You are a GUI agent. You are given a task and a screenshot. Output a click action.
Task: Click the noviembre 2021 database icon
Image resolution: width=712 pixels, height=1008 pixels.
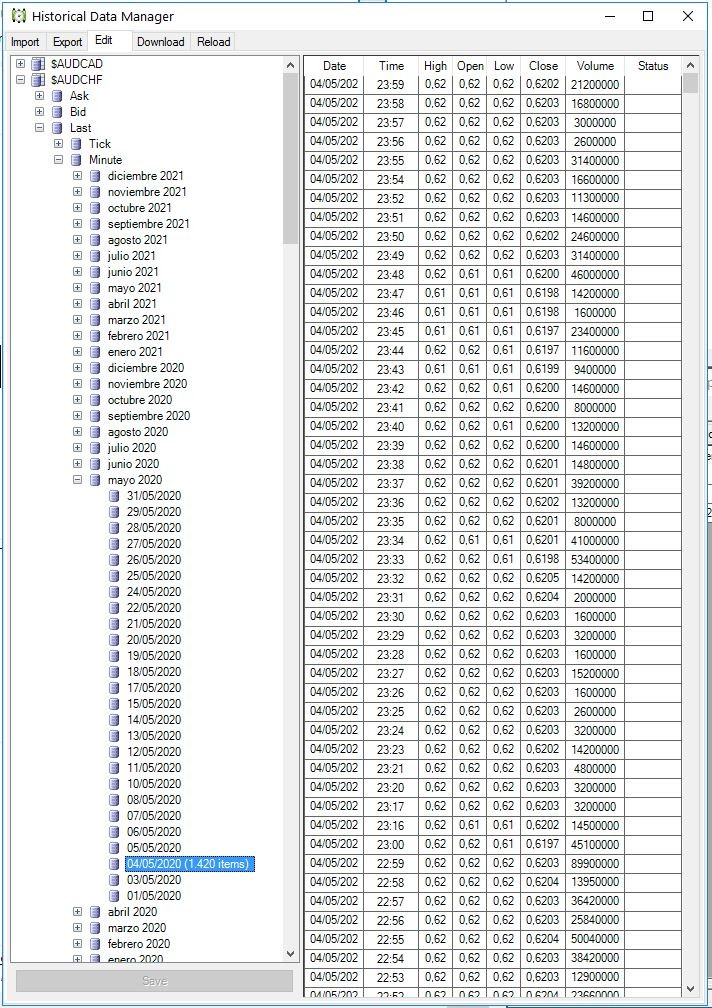(95, 192)
